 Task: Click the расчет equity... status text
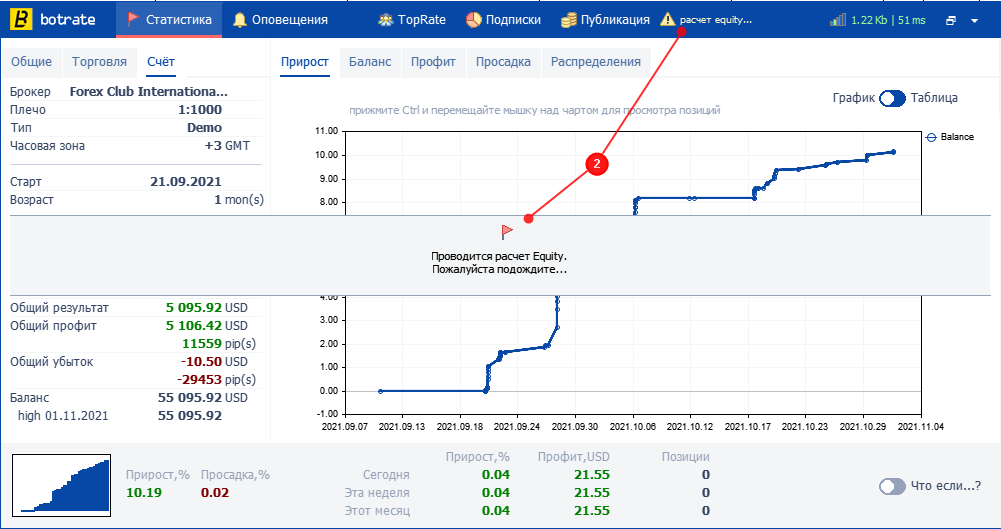[x=716, y=20]
